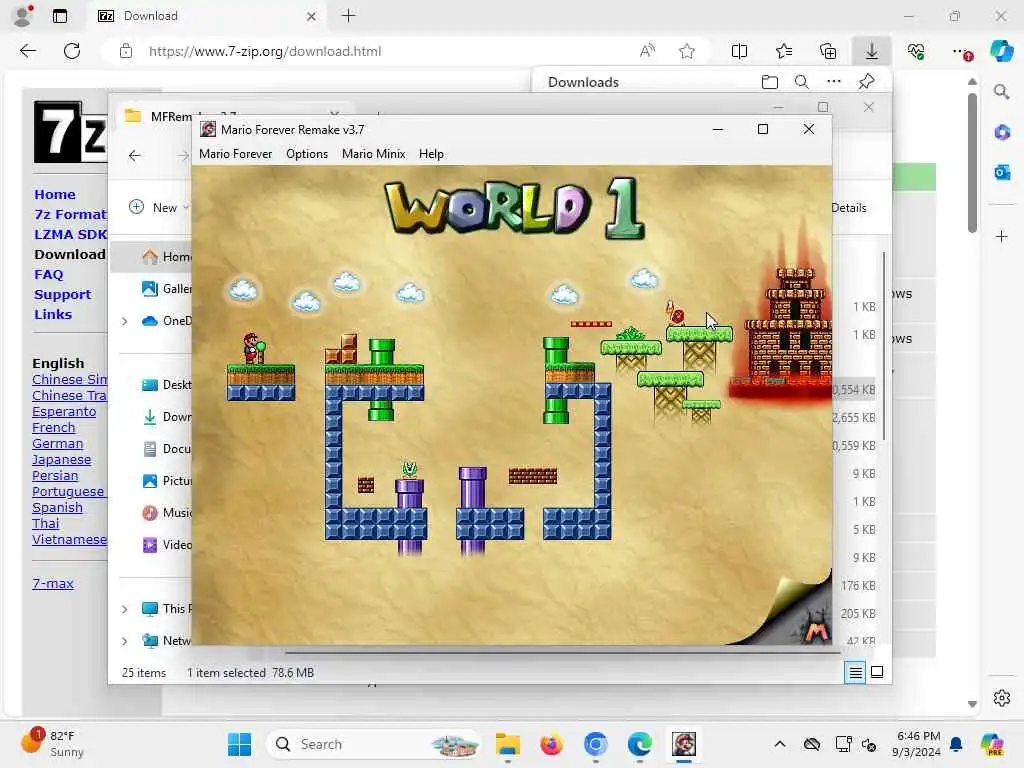The width and height of the screenshot is (1024, 768).
Task: Open a new browser tab
Action: (349, 16)
